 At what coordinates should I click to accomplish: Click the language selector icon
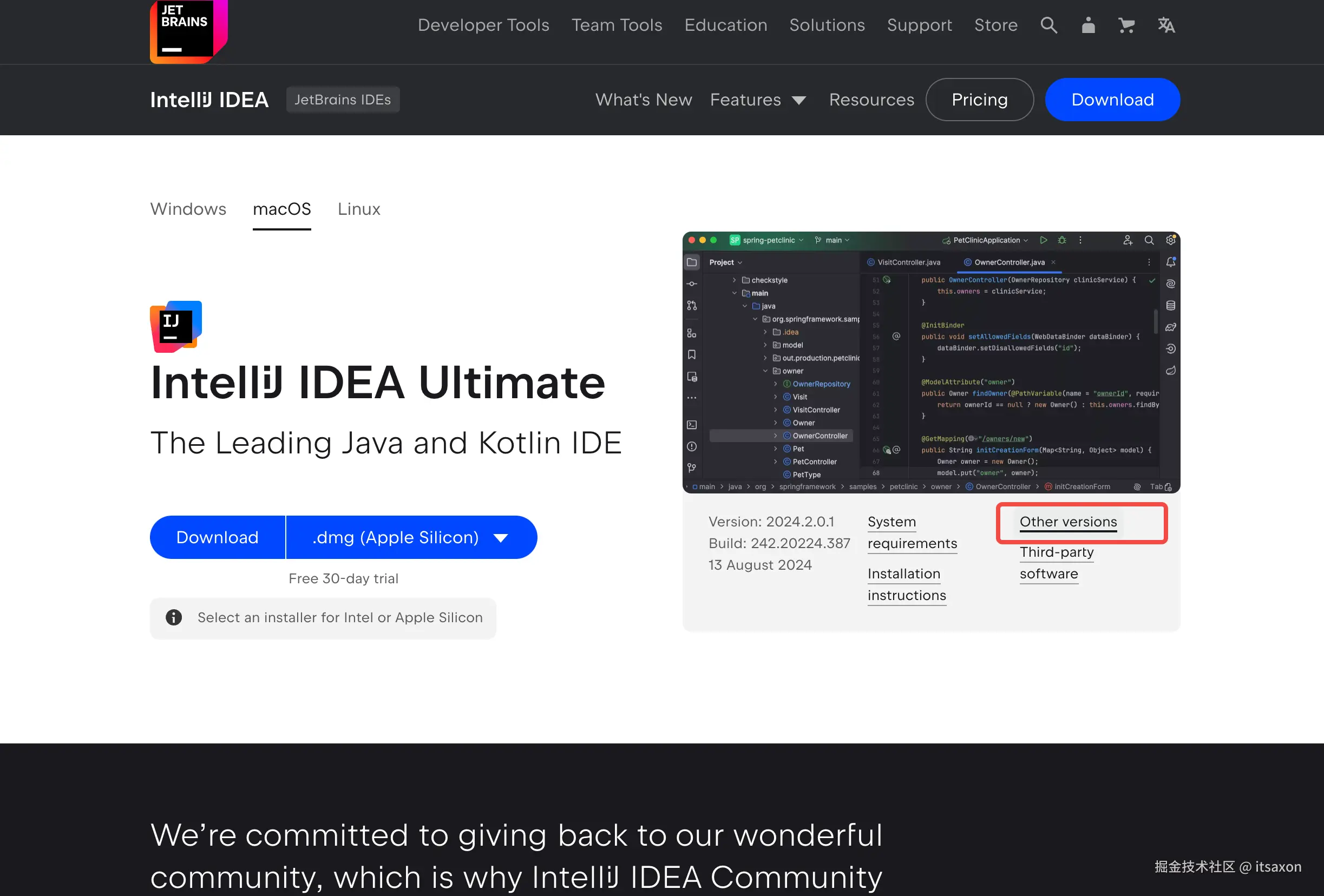pyautogui.click(x=1165, y=25)
